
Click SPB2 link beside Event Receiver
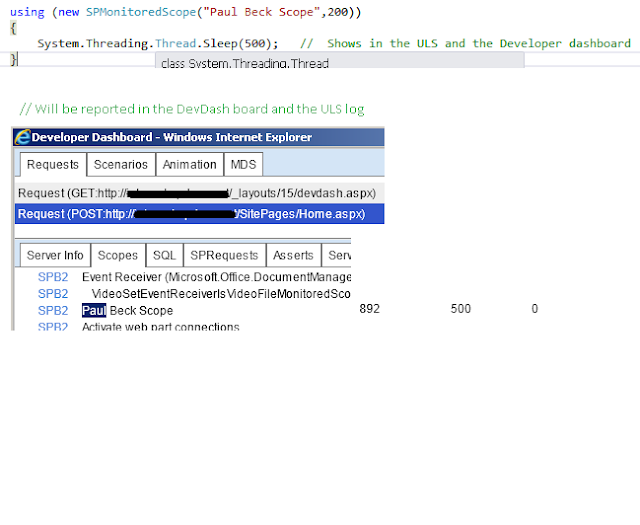(53, 277)
